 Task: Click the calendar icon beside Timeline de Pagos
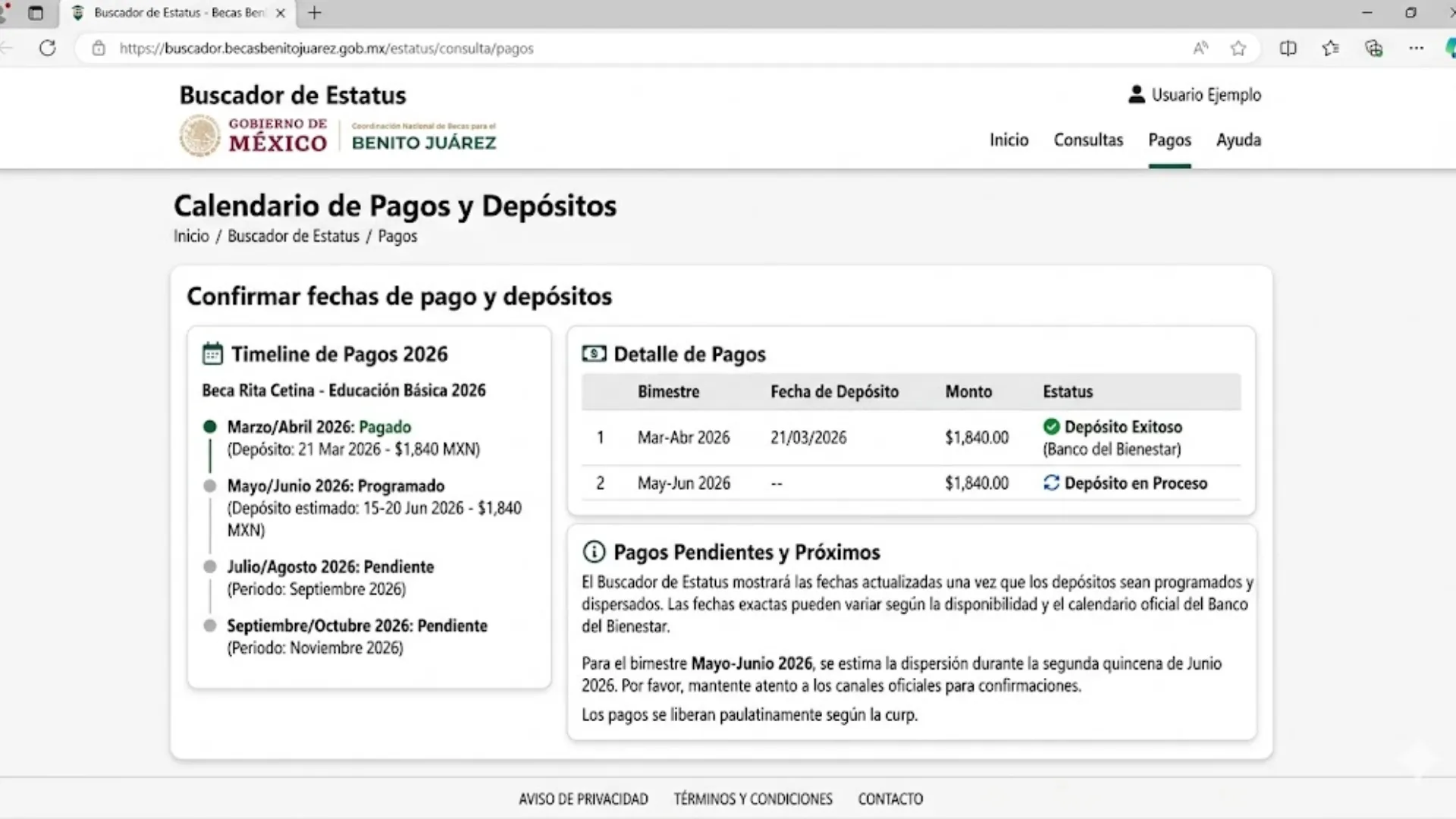click(212, 354)
